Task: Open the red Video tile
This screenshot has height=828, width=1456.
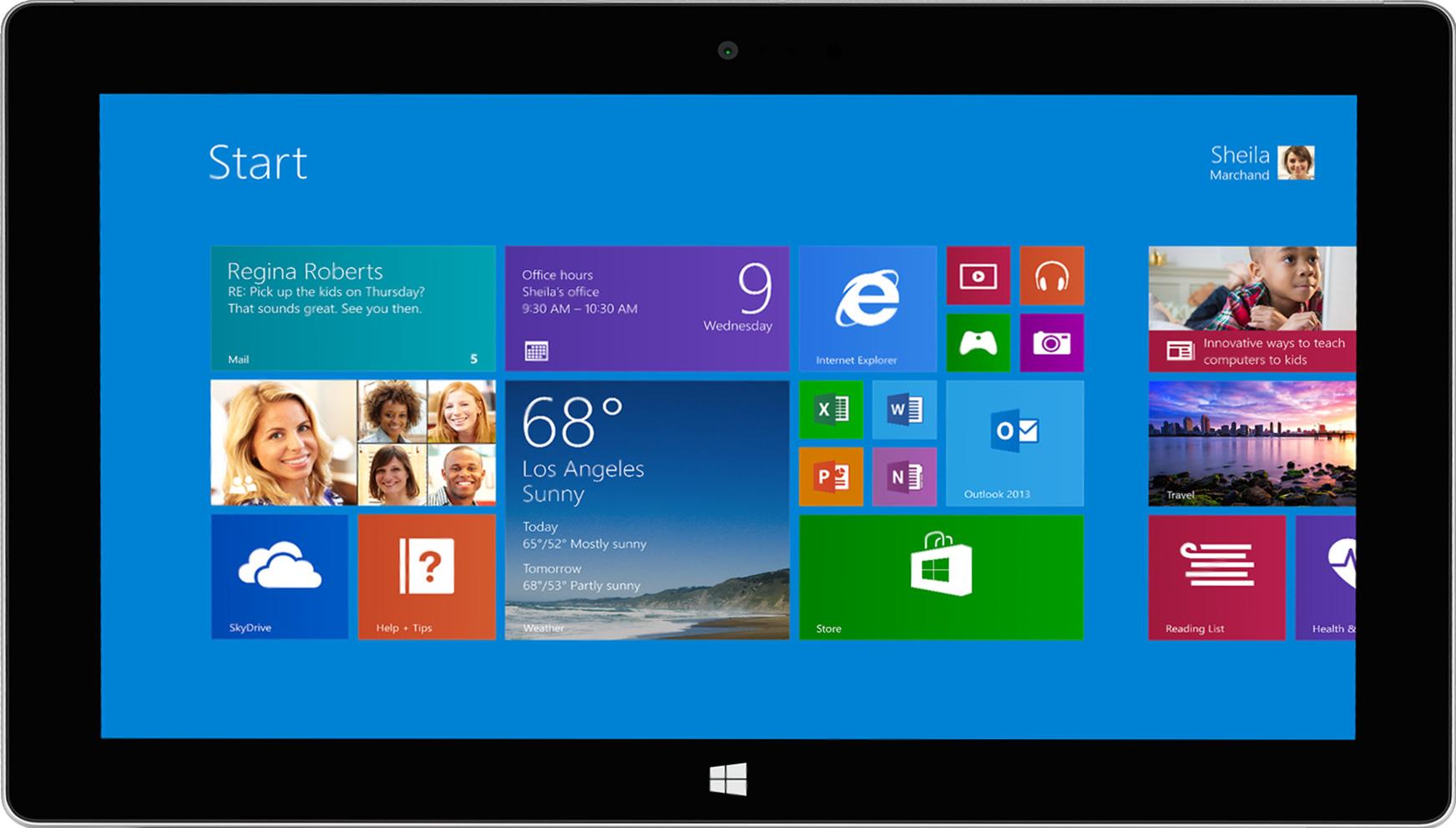Action: (978, 275)
